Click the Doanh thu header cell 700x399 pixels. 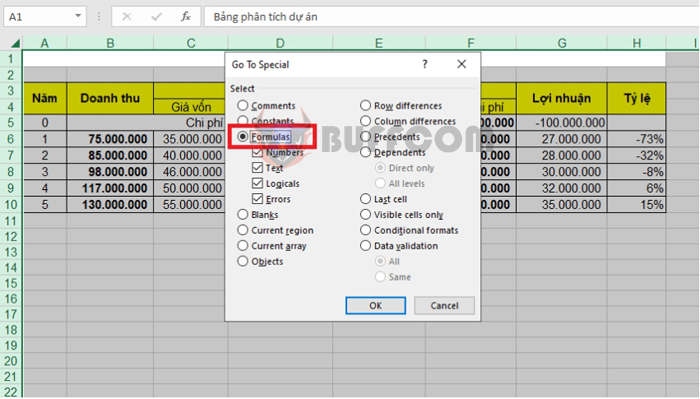[110, 98]
